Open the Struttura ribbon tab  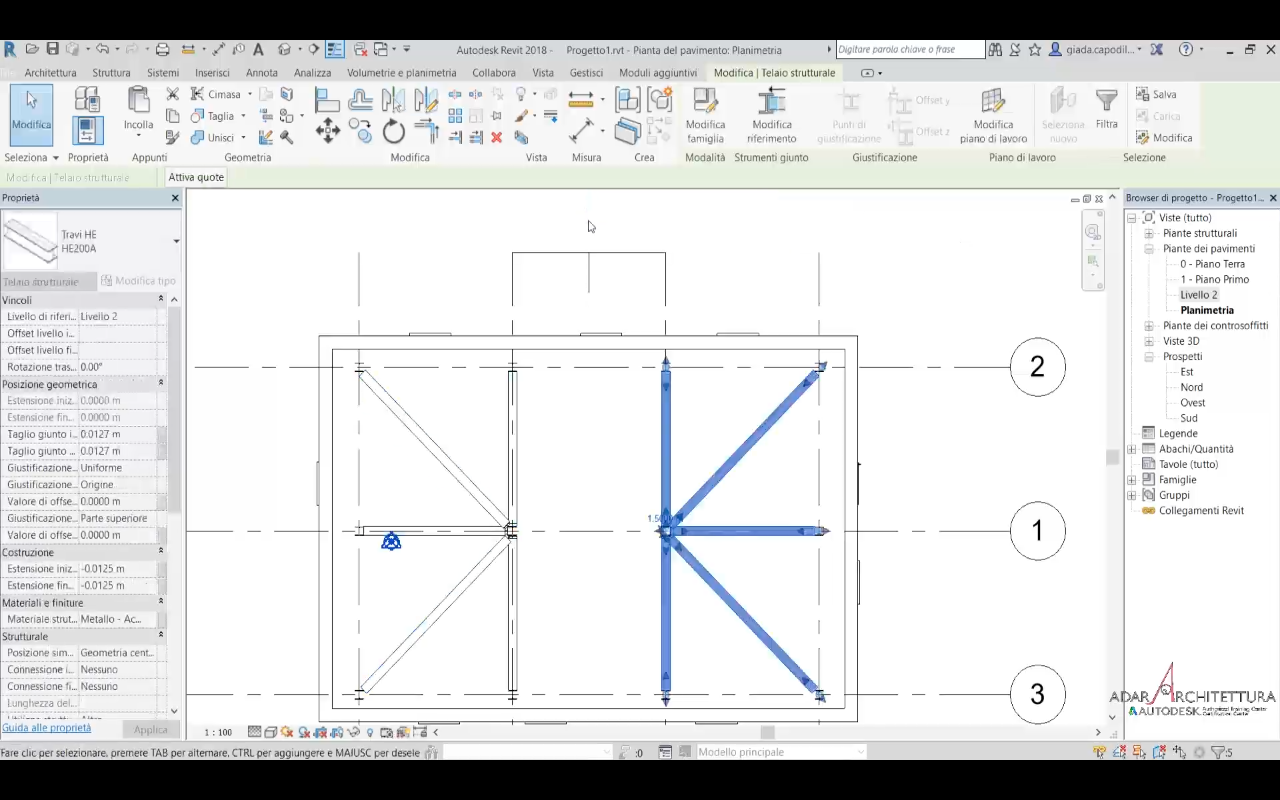(x=111, y=73)
